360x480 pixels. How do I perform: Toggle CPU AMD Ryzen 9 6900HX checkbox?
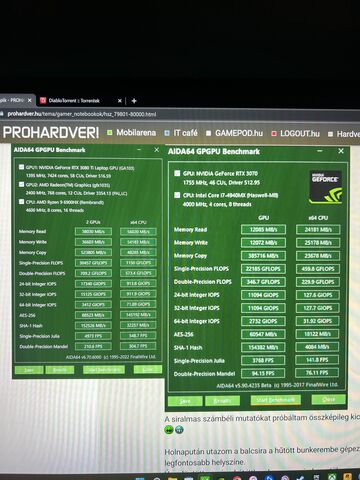[x=22, y=202]
